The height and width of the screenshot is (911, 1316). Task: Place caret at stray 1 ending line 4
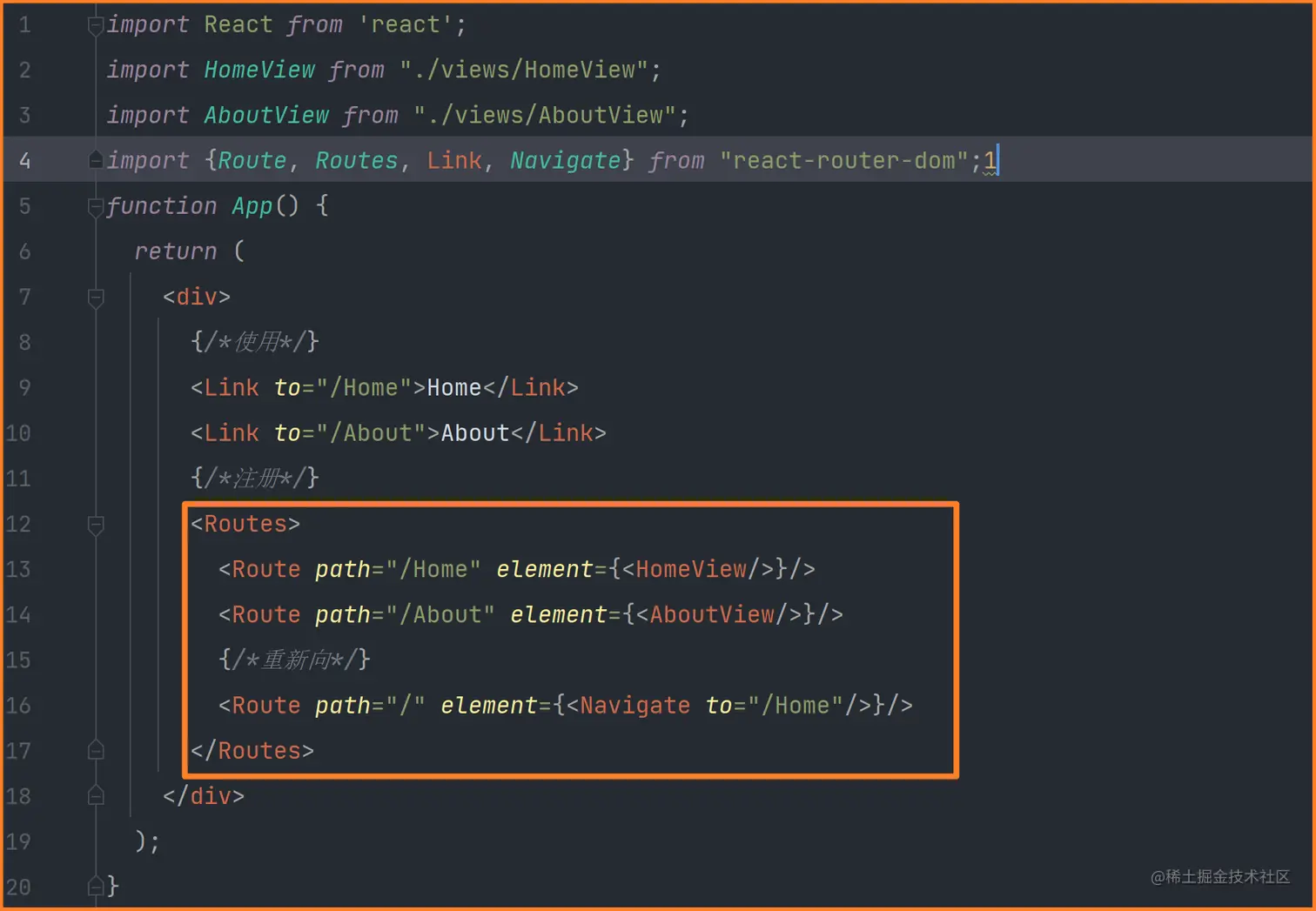coord(990,160)
